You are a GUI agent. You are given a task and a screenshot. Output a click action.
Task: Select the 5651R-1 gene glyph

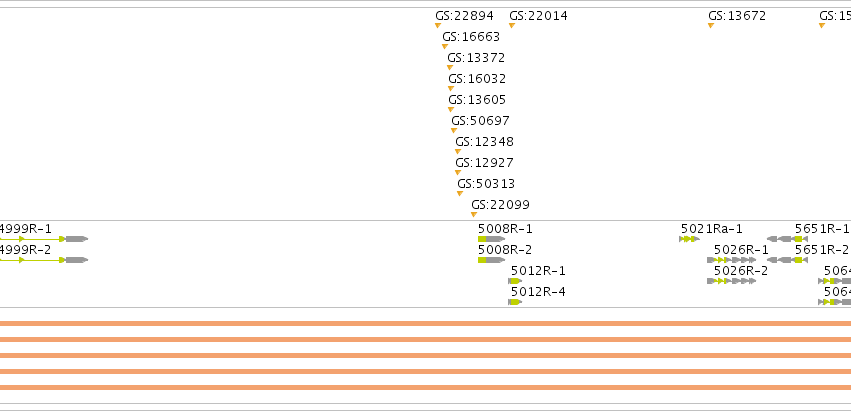787,239
